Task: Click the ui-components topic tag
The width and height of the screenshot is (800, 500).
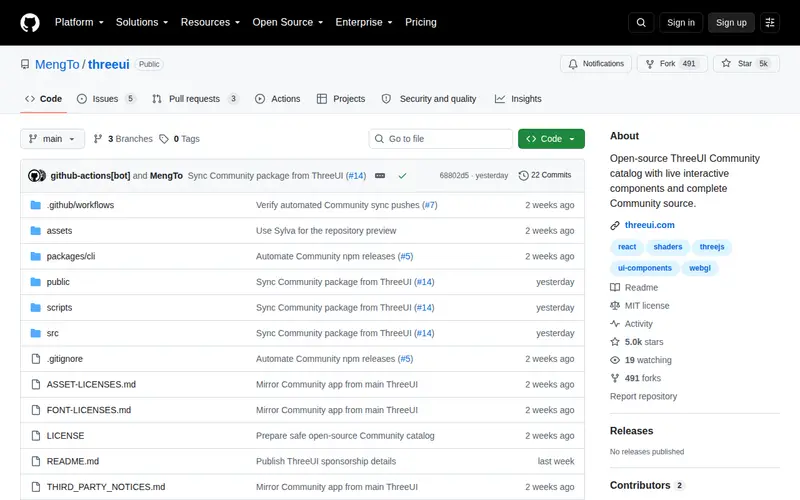Action: point(645,268)
